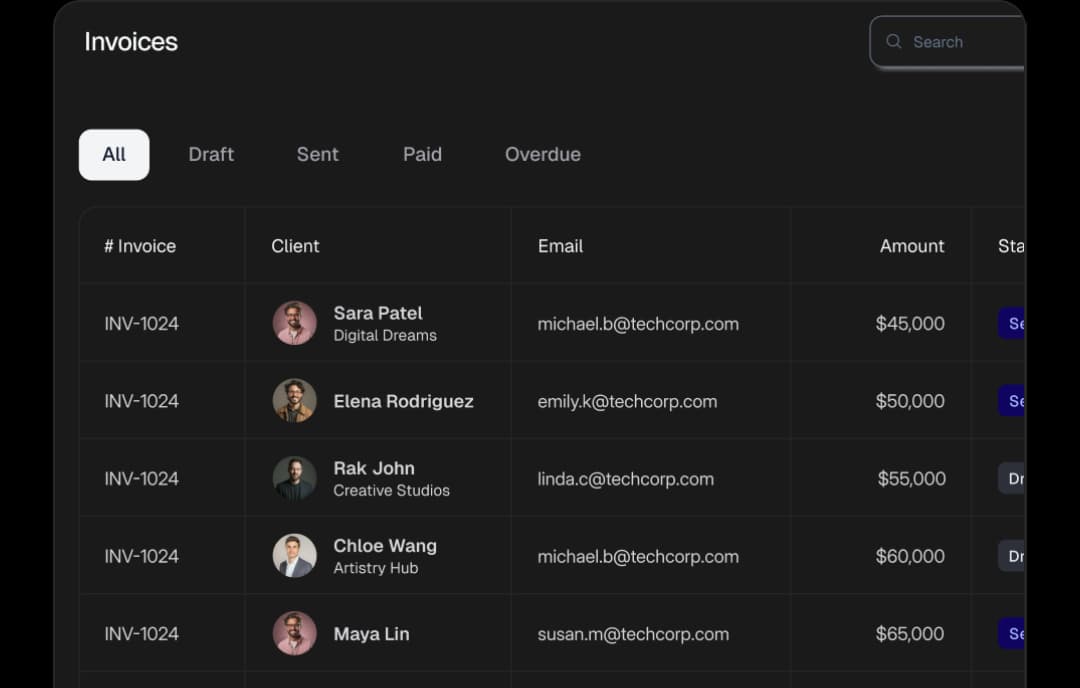Click the Client column header
This screenshot has width=1080, height=688.
295,246
